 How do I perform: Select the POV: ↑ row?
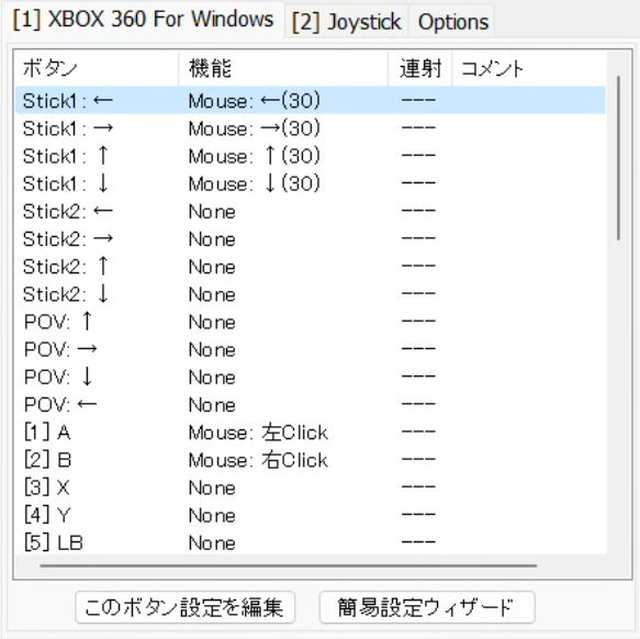tap(310, 322)
